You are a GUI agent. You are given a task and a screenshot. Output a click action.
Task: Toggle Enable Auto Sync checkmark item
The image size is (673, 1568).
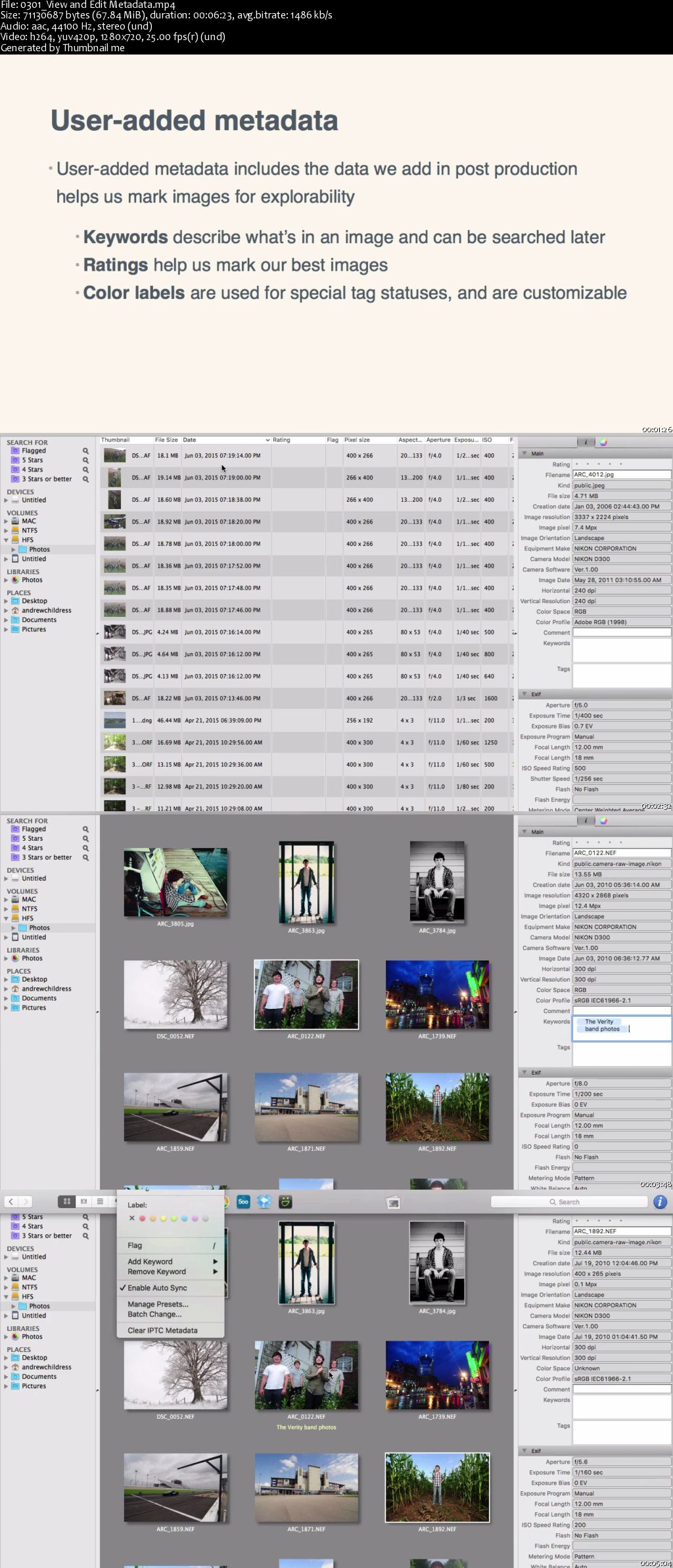(x=157, y=1288)
